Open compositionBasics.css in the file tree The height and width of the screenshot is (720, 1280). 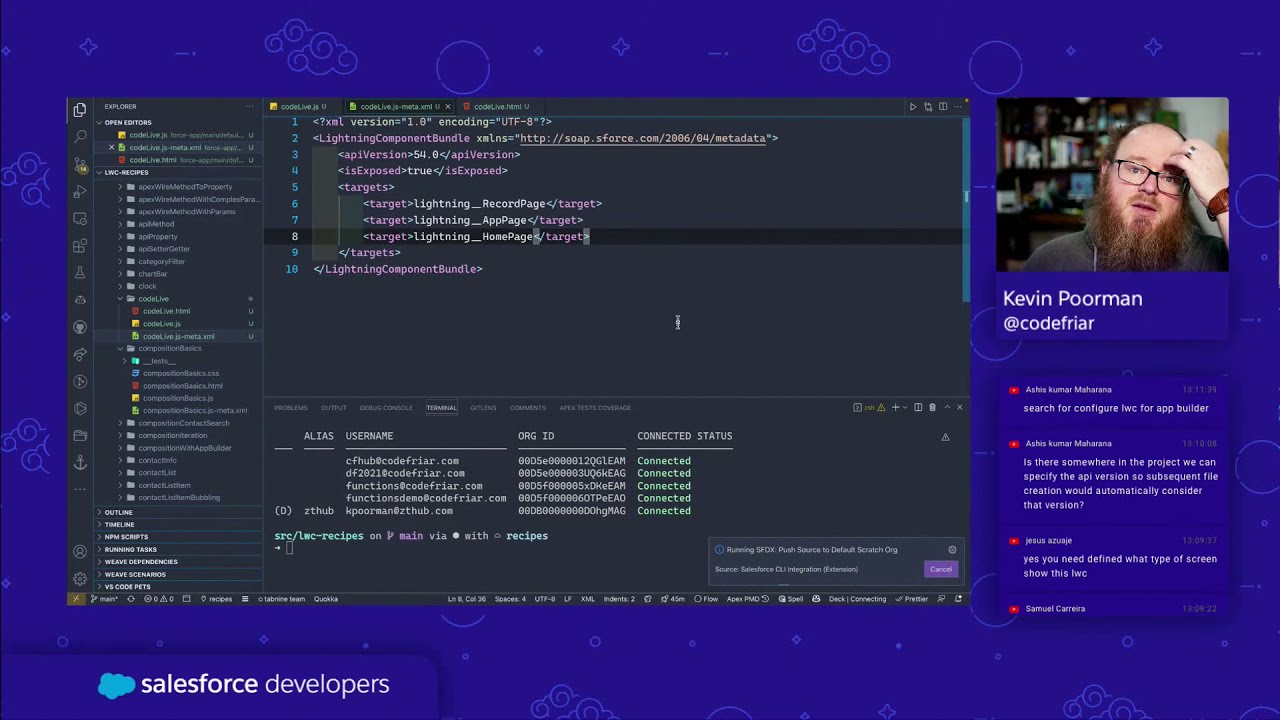tap(180, 373)
